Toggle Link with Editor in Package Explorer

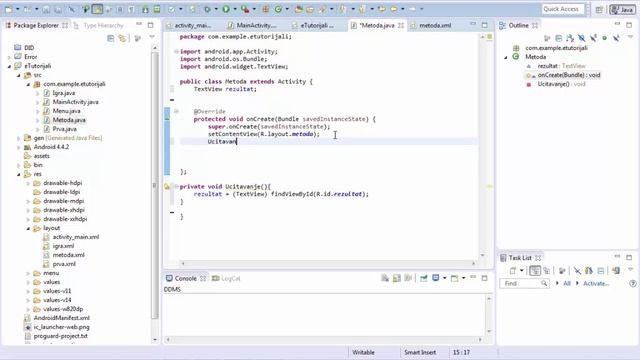122,38
